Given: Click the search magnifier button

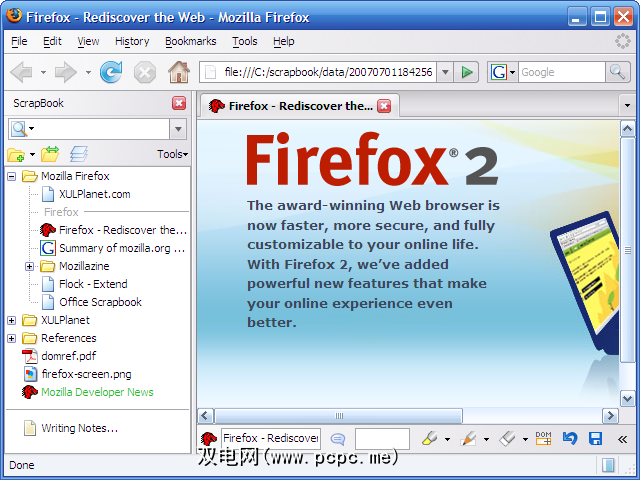Looking at the screenshot, I should [617, 72].
